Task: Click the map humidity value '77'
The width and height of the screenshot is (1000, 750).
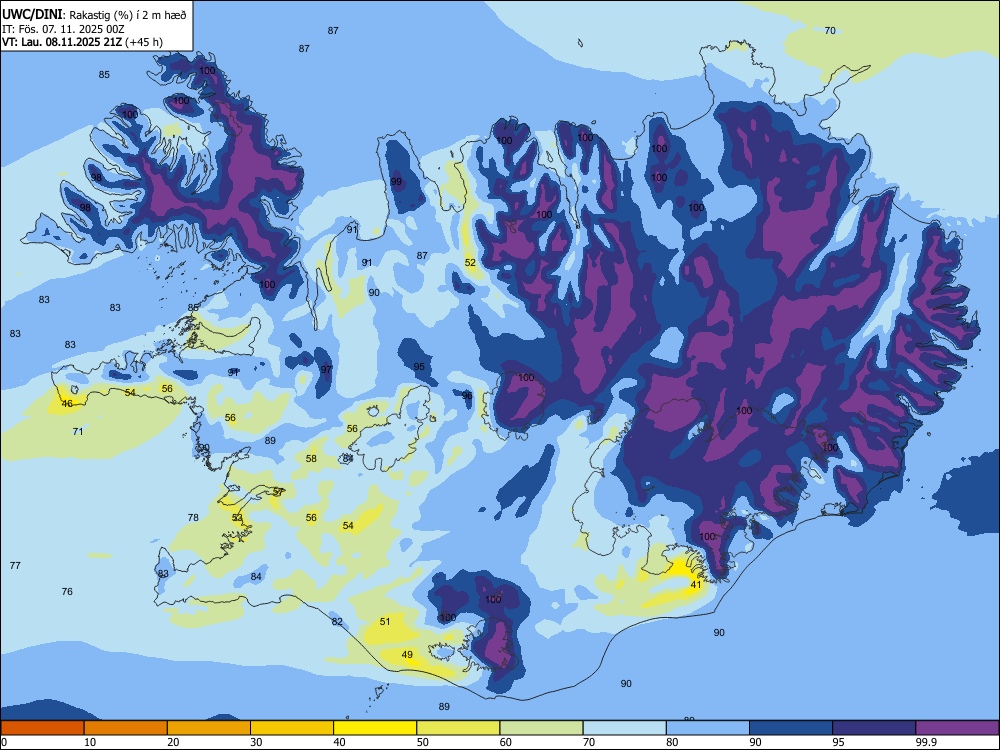Action: (x=15, y=565)
